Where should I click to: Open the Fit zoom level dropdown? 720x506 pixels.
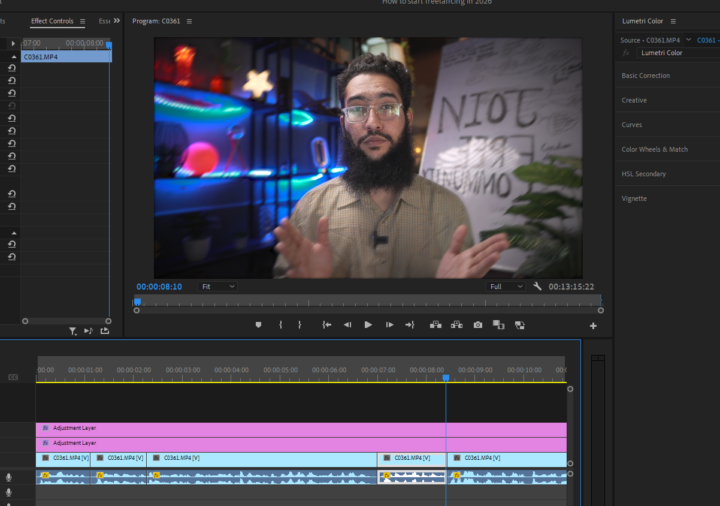(x=217, y=286)
